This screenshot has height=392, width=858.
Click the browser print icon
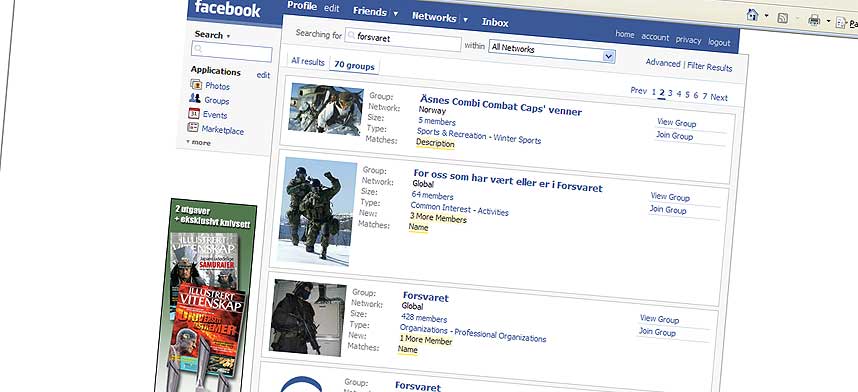point(814,21)
